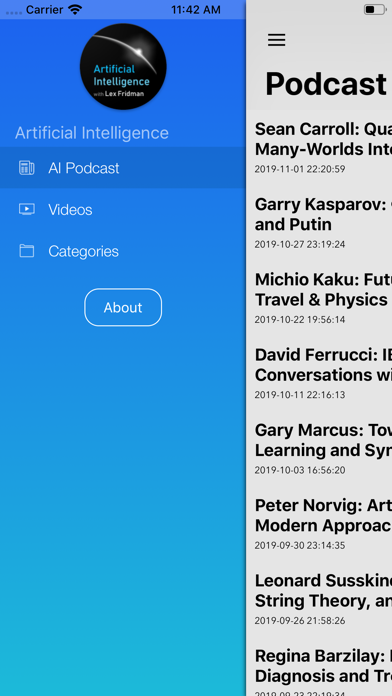Tap the Artificial Intelligence podcast logo

(123, 67)
